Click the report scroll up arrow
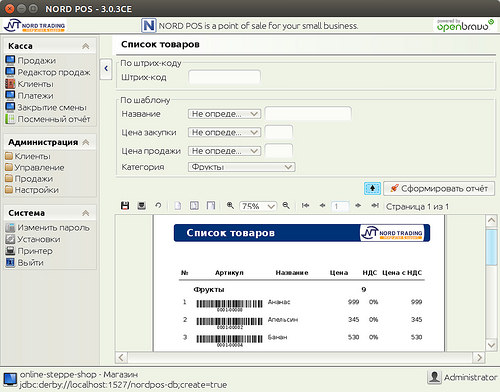 pos(491,220)
